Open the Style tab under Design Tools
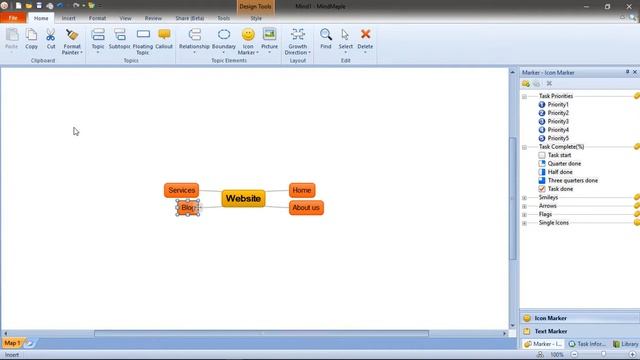Viewport: 640px width, 360px height. (x=256, y=18)
